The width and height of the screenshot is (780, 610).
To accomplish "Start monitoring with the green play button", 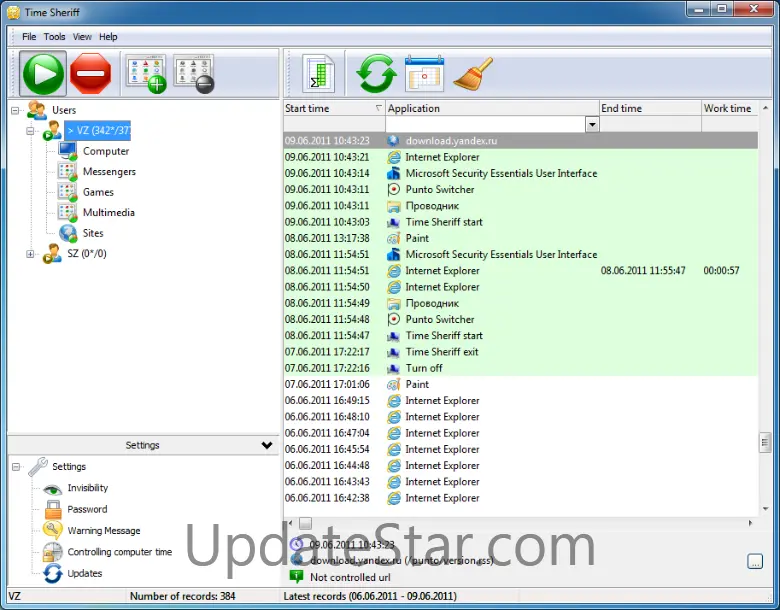I will pos(43,74).
